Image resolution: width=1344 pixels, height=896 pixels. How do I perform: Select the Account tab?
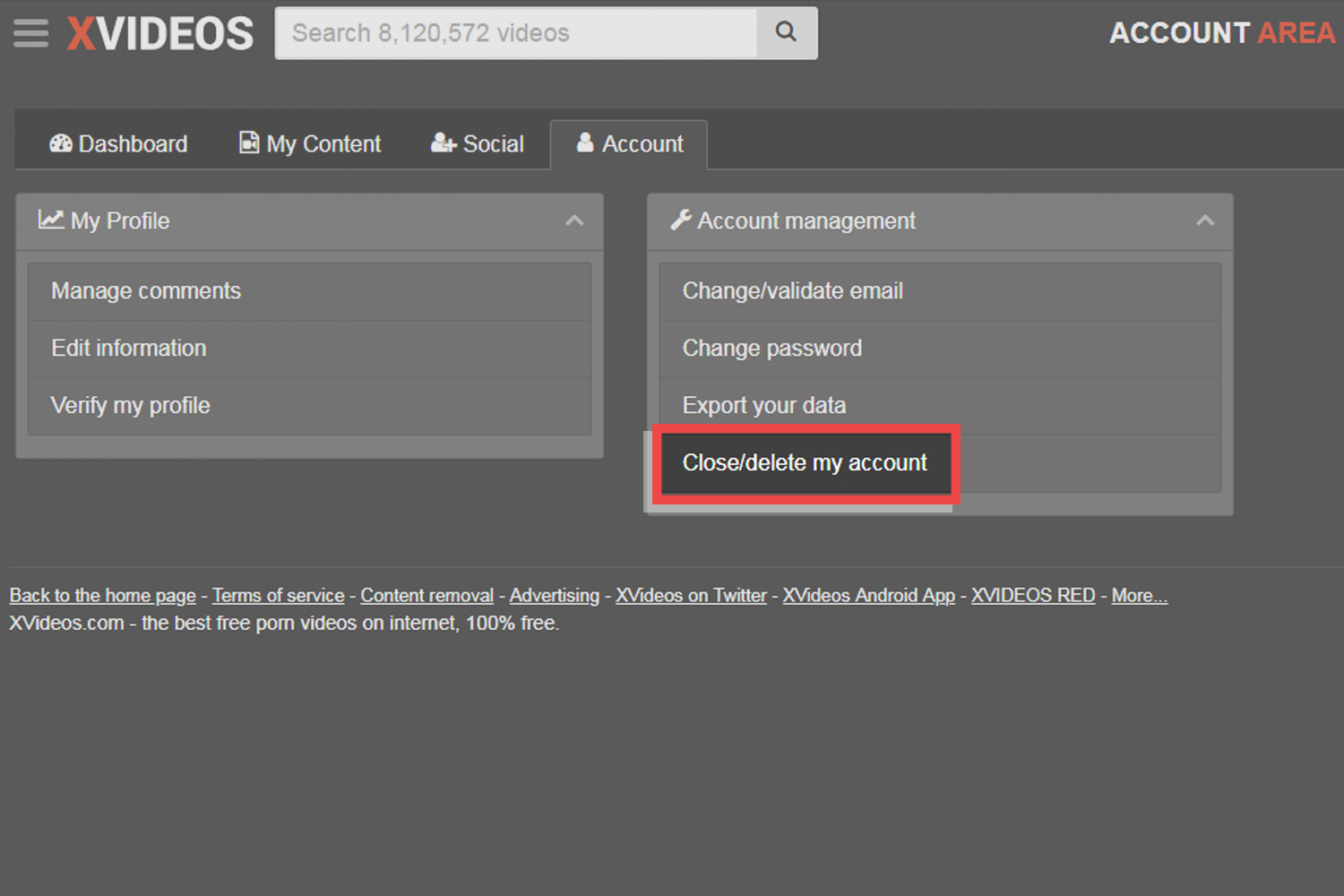(x=630, y=144)
